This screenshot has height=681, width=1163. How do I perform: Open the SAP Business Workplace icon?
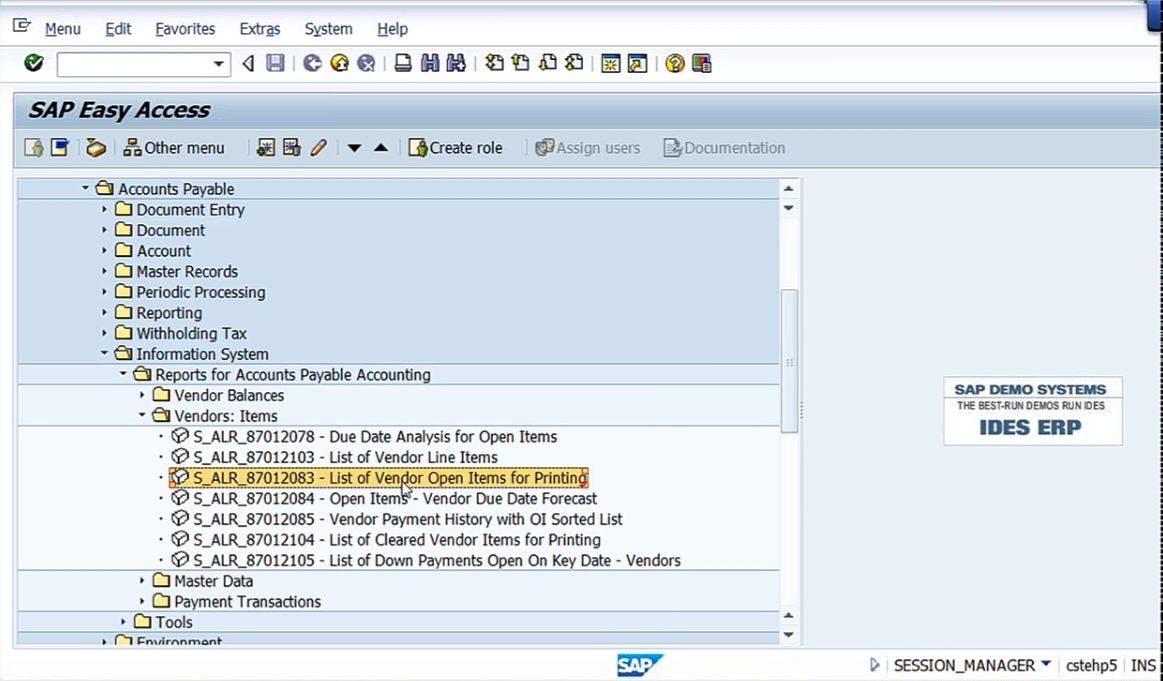coord(96,148)
